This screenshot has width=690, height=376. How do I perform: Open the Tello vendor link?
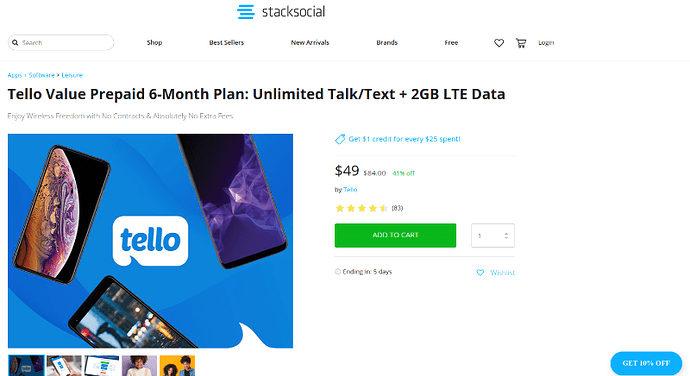click(350, 190)
